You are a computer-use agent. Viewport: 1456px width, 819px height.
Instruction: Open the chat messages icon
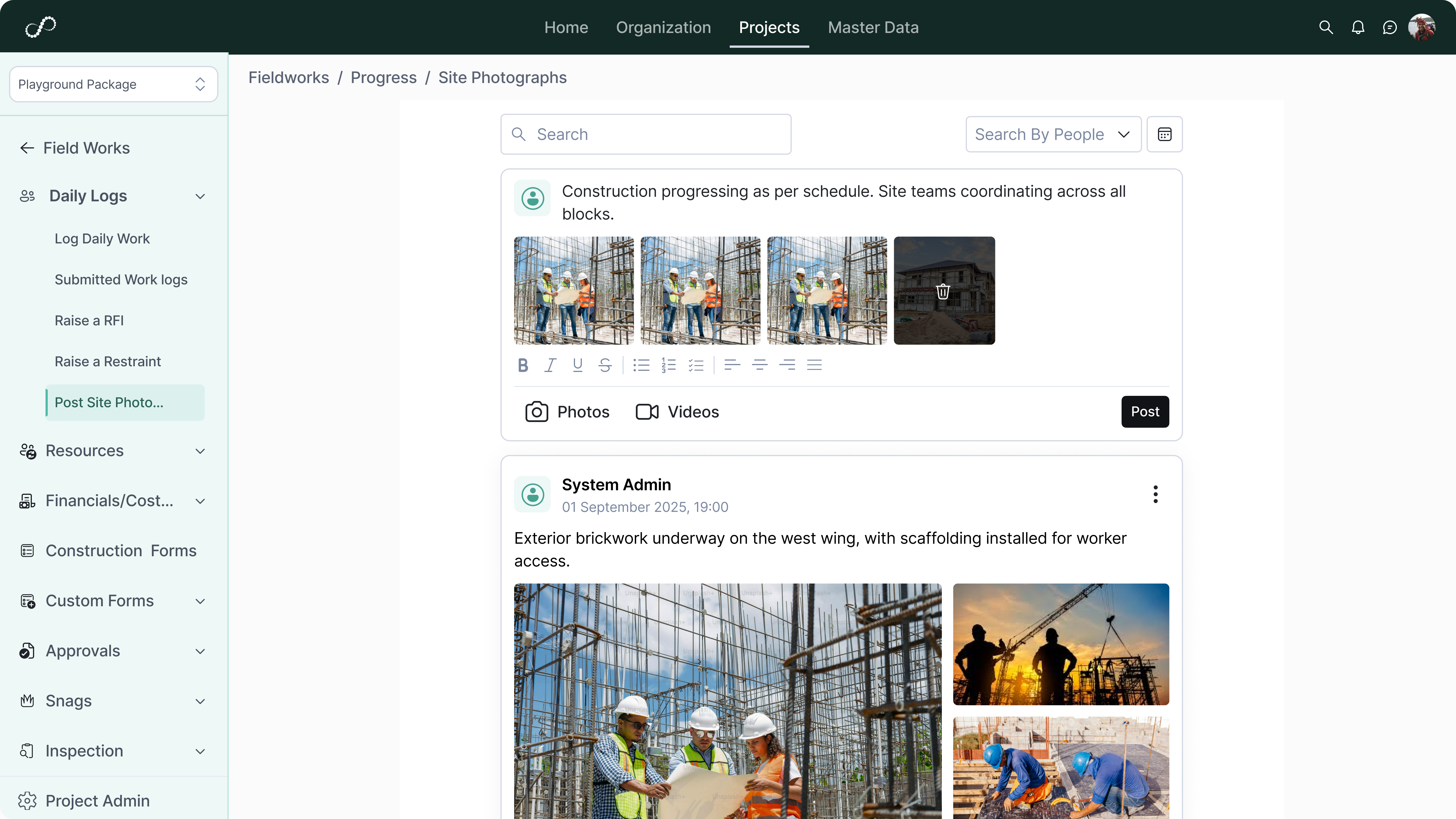point(1389,27)
